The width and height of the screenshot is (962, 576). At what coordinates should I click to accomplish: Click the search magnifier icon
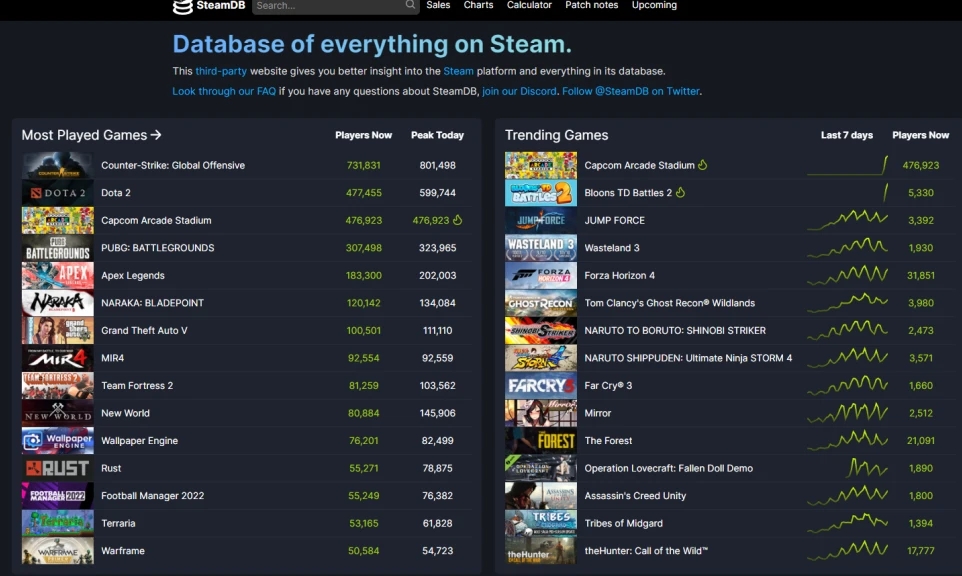(410, 5)
